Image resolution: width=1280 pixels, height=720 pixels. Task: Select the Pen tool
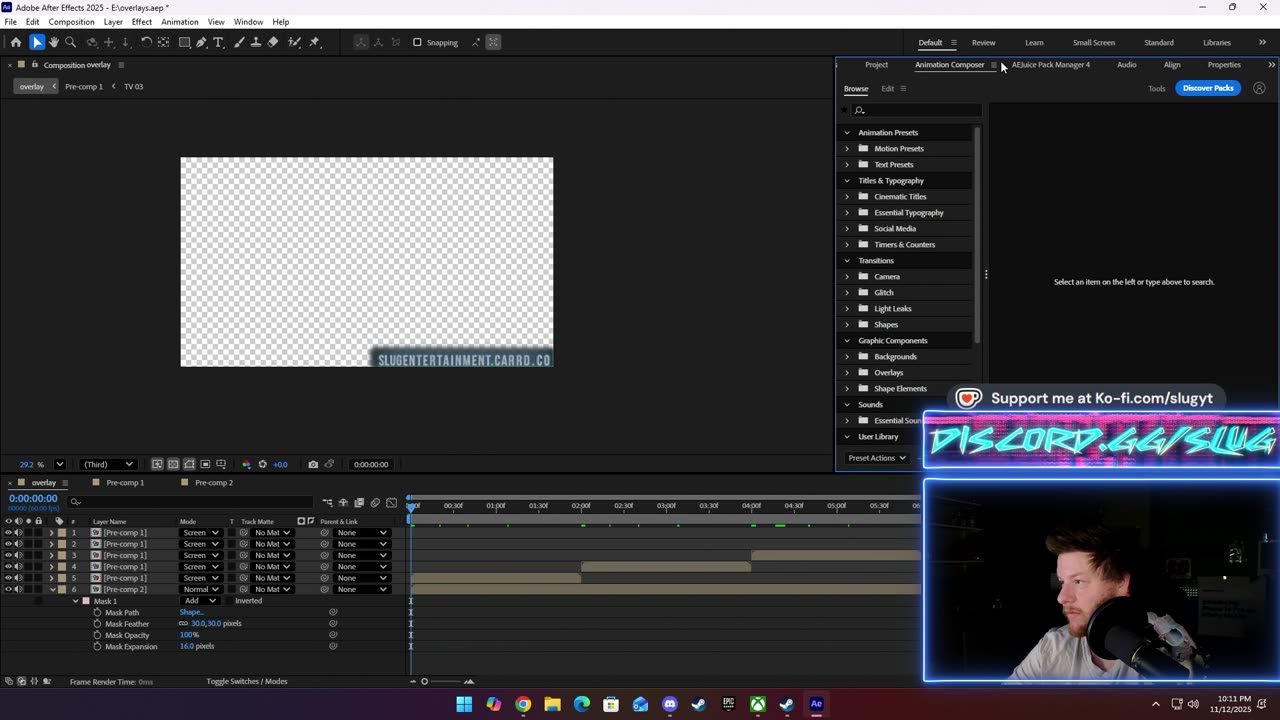coord(201,42)
